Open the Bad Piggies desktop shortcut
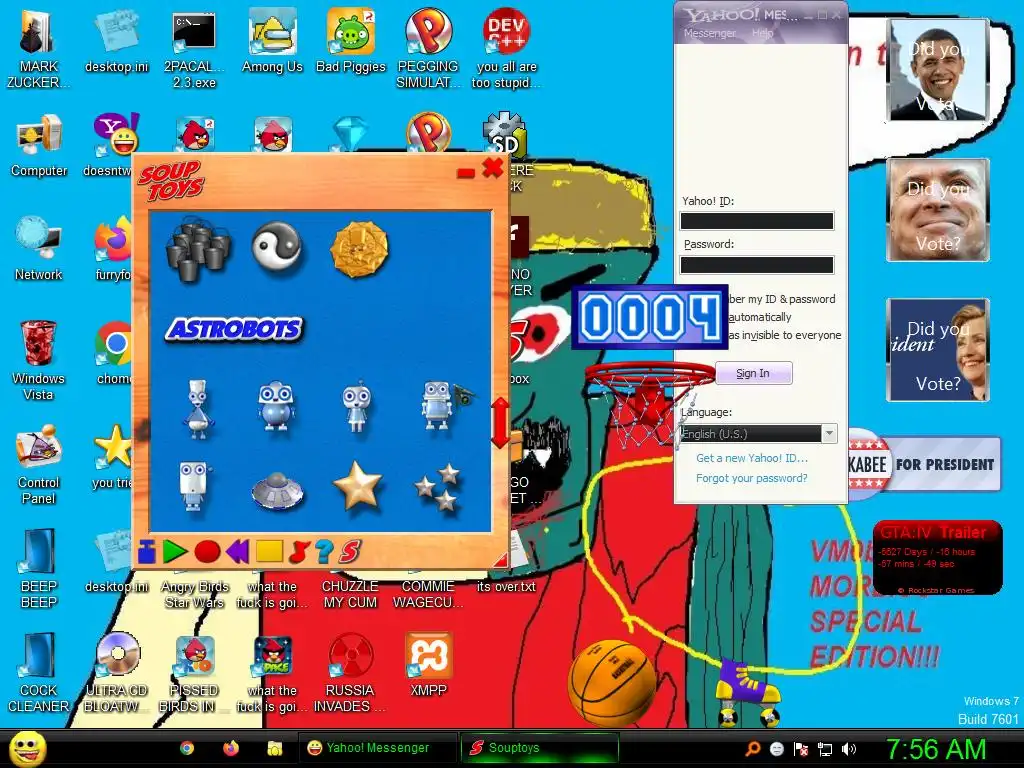 (x=351, y=42)
